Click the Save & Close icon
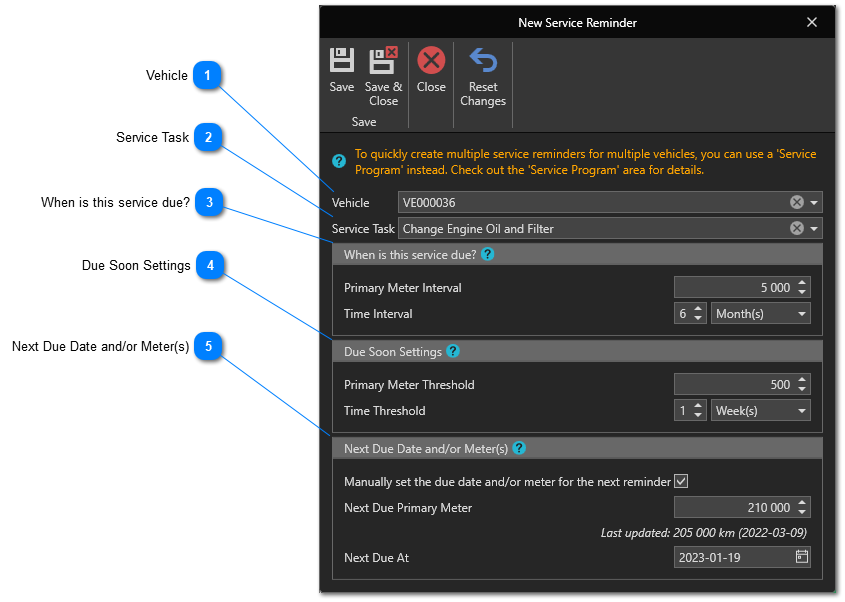The width and height of the screenshot is (845, 602). 383,62
